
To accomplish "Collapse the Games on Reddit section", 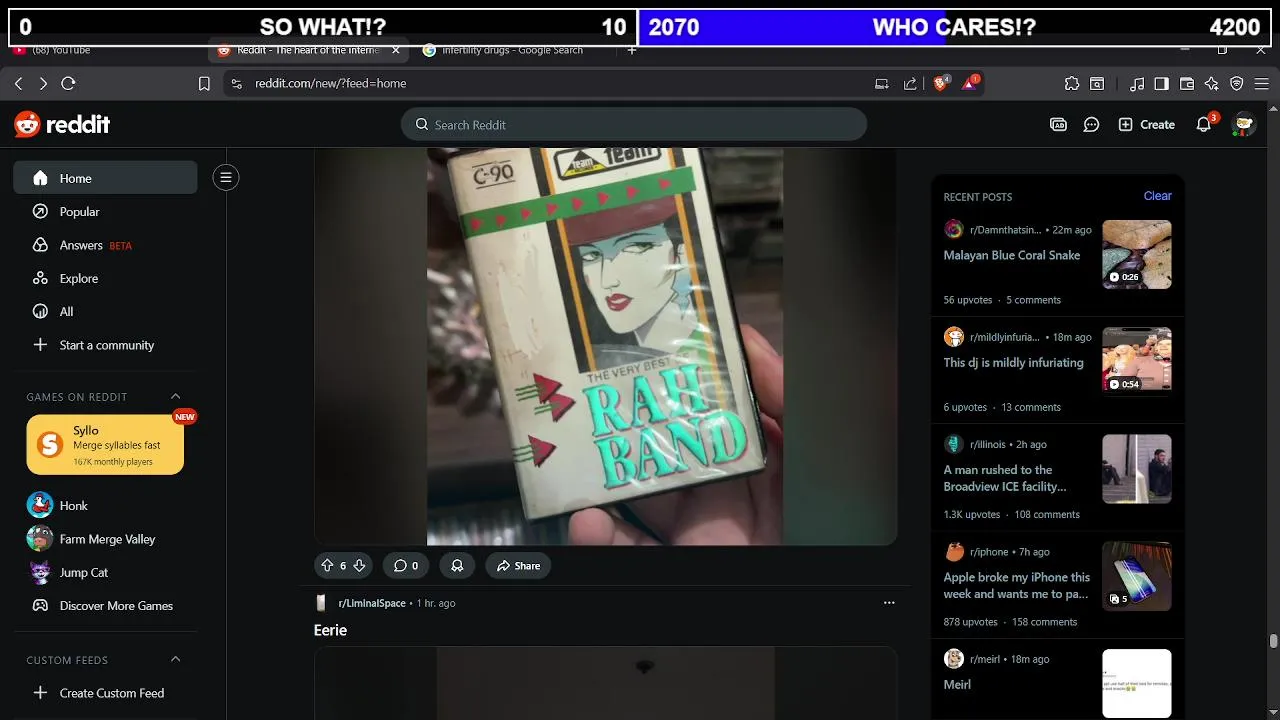I will point(175,397).
